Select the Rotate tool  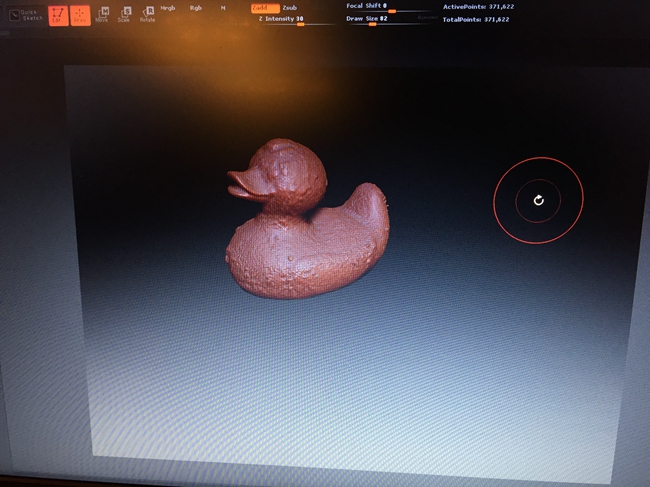click(x=147, y=15)
